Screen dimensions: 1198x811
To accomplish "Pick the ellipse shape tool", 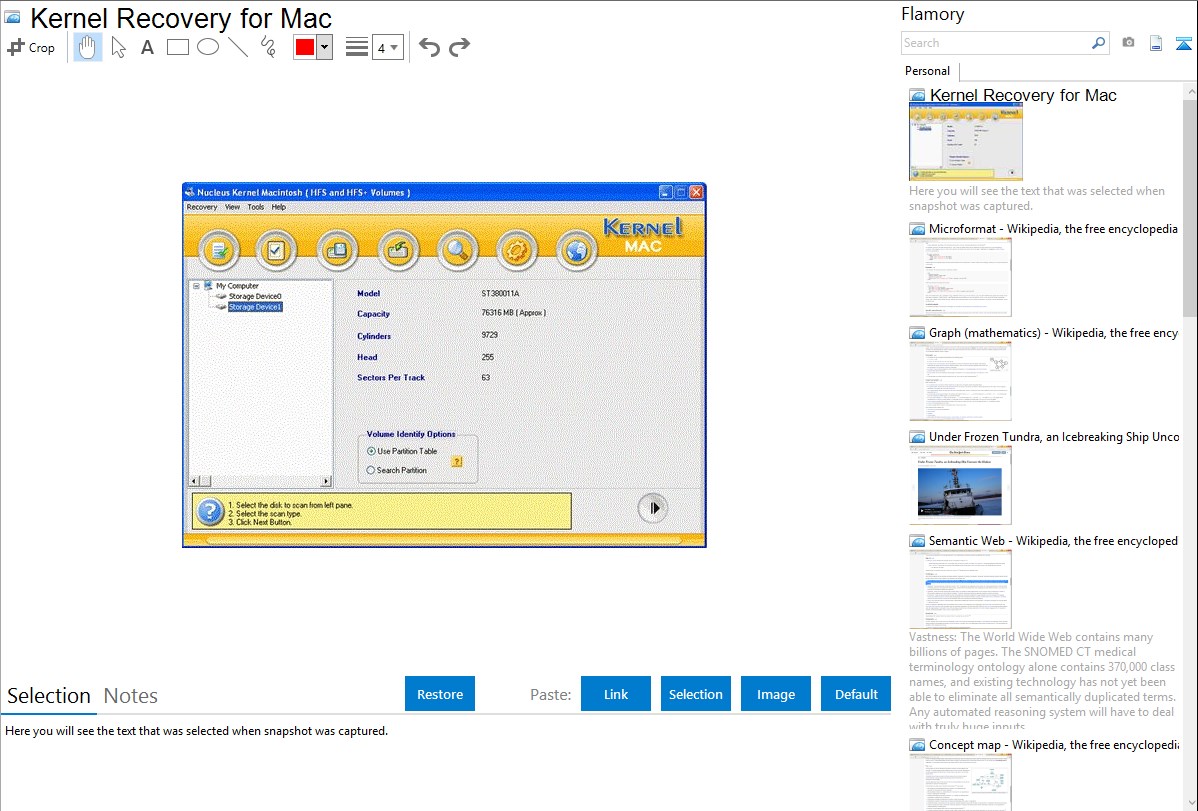I will 208,47.
